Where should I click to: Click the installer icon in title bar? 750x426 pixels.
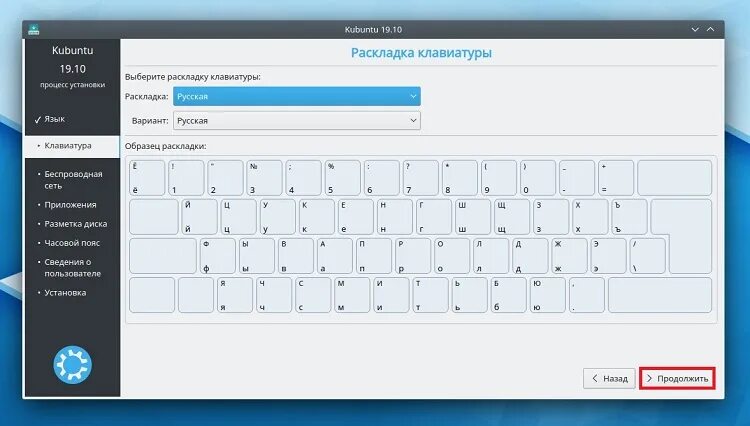point(33,29)
